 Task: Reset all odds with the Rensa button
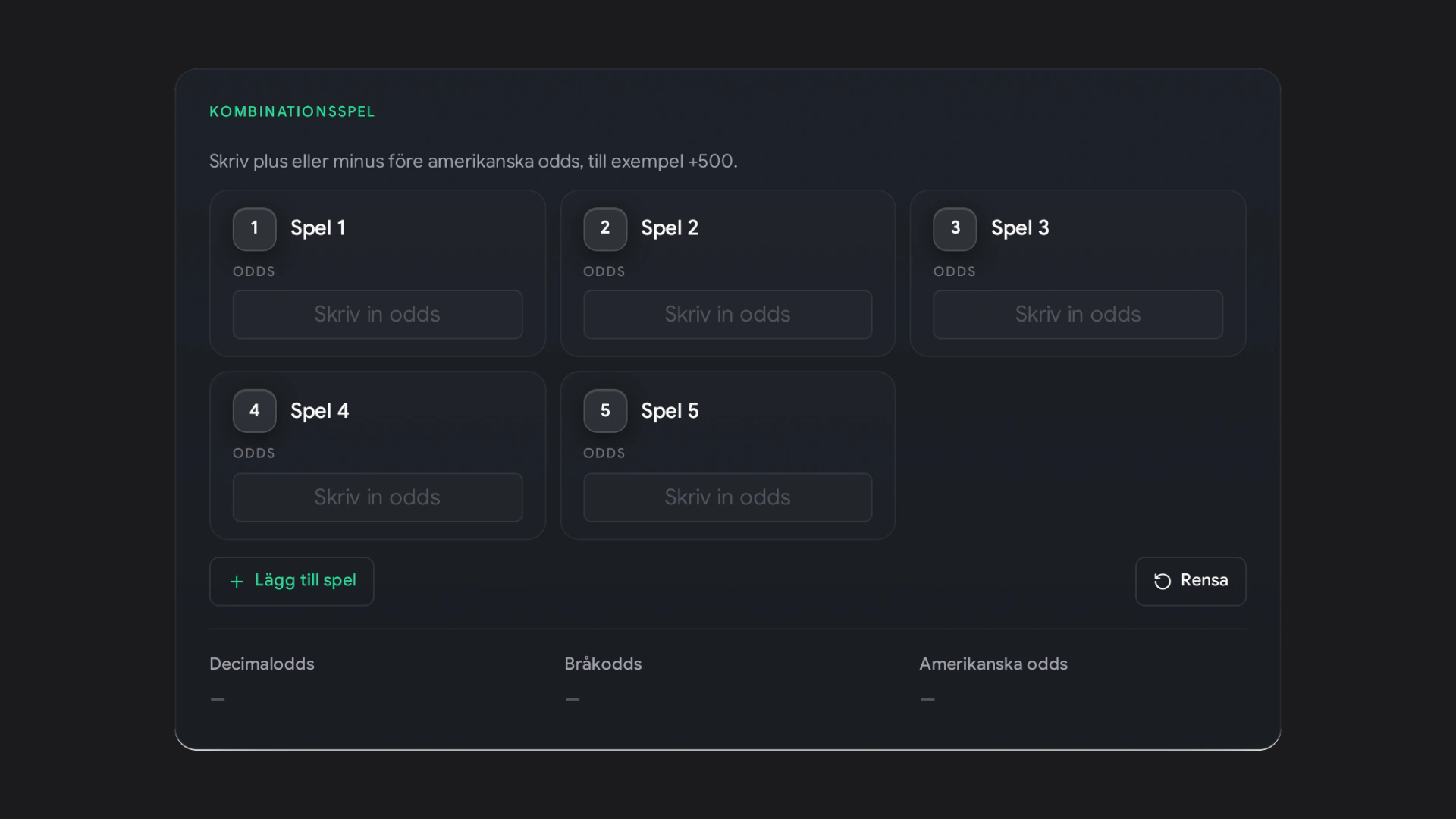(x=1191, y=582)
